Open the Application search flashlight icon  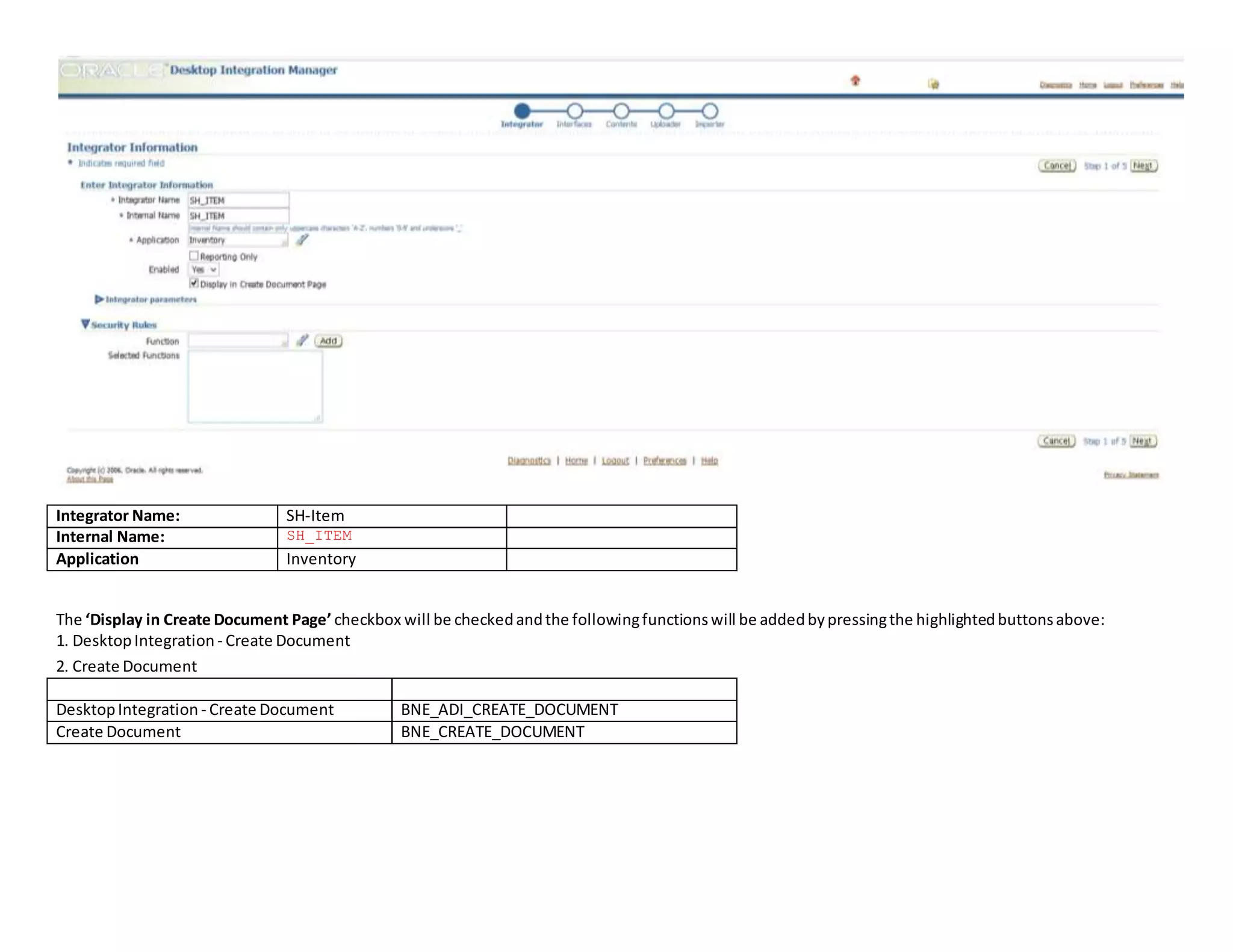[302, 240]
